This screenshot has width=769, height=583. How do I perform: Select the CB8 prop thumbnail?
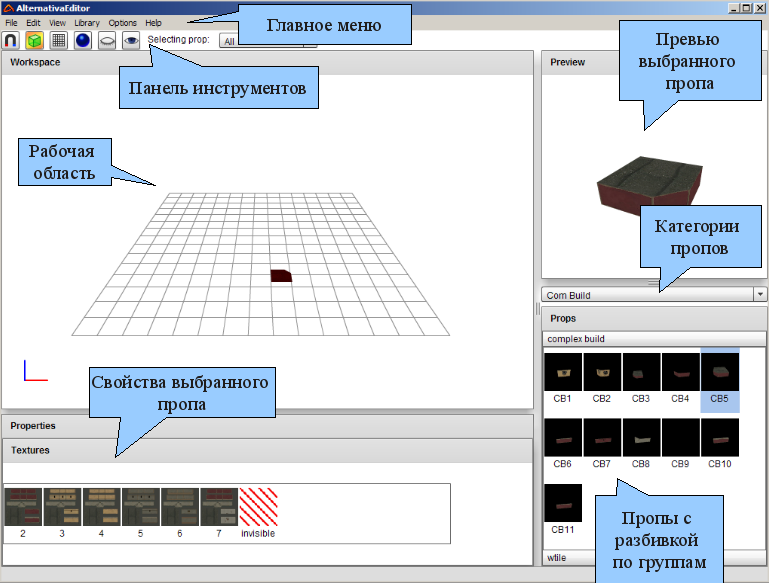click(x=641, y=438)
